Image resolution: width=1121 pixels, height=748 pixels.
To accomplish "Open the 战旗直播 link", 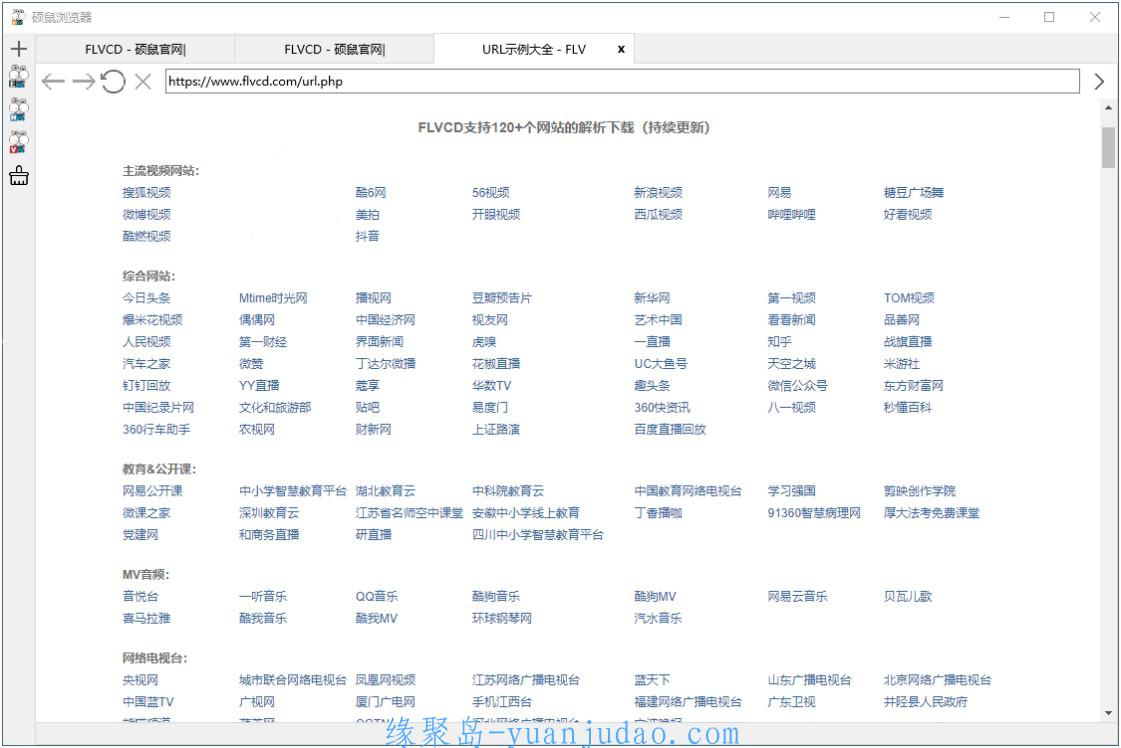I will (x=908, y=342).
